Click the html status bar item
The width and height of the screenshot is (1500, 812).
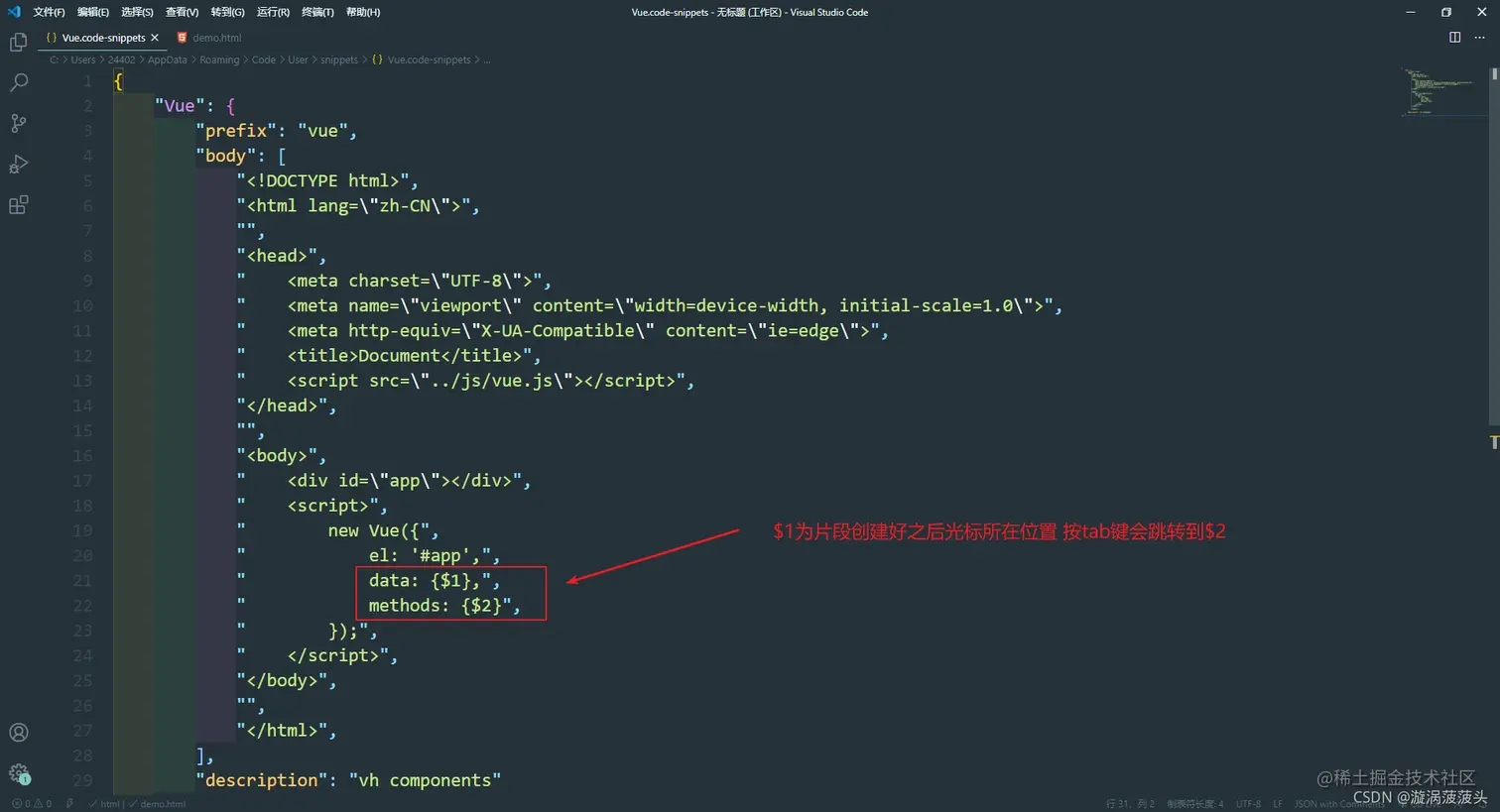(104, 804)
